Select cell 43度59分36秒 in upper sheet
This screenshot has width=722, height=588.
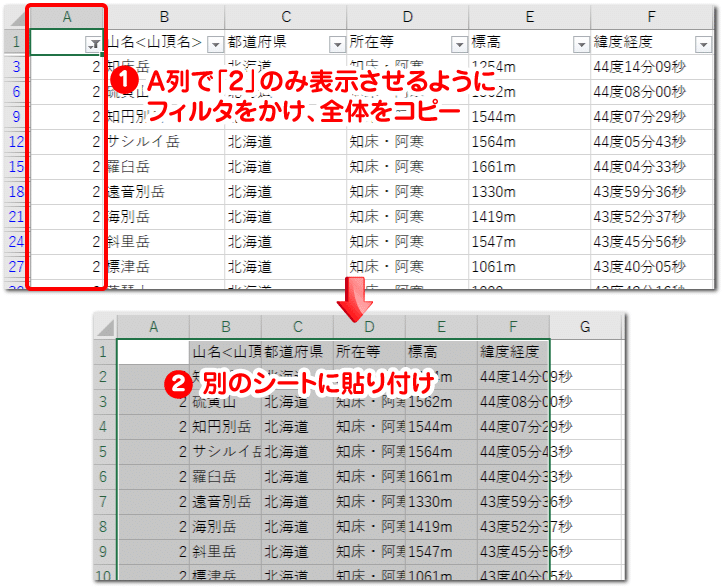point(652,192)
